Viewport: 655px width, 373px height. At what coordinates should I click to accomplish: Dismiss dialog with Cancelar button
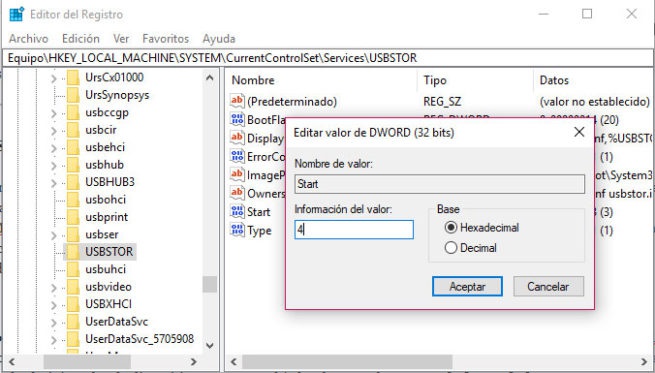[548, 287]
